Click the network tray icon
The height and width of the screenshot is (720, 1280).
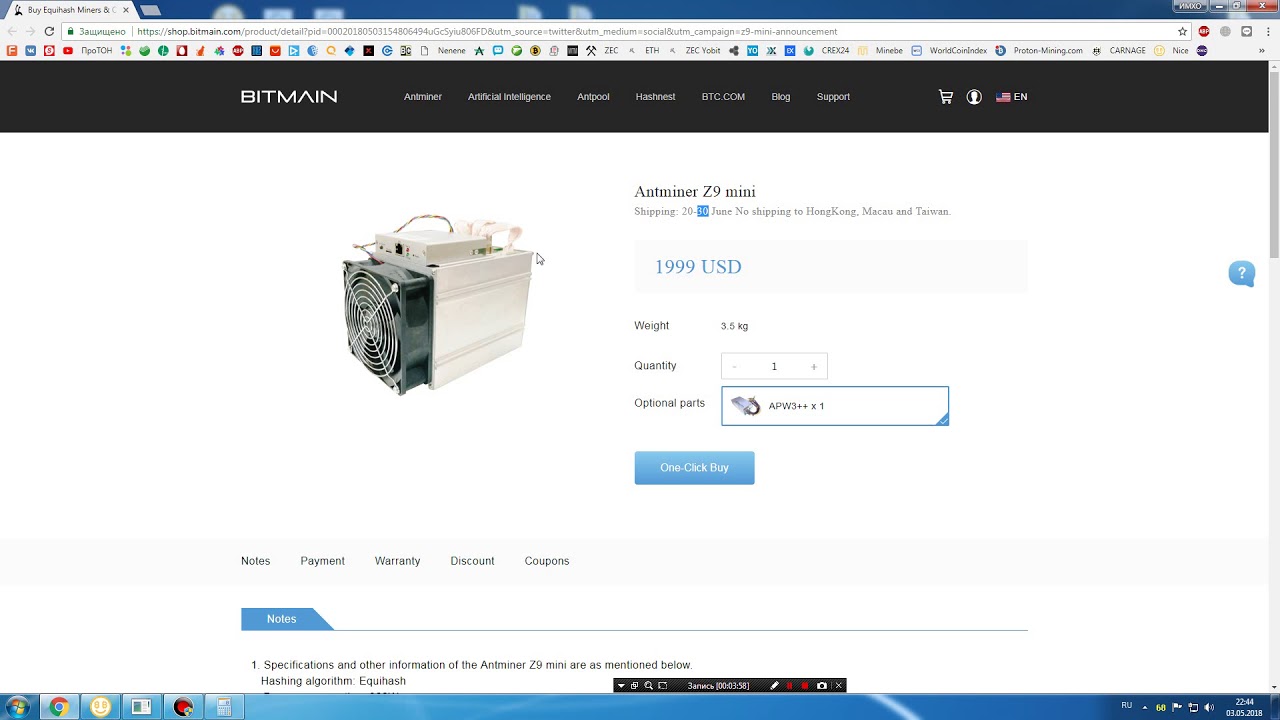(x=1193, y=707)
